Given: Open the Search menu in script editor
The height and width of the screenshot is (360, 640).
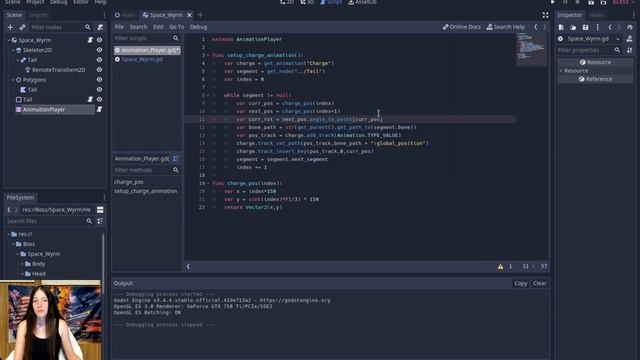Looking at the screenshot, I should click(x=138, y=27).
